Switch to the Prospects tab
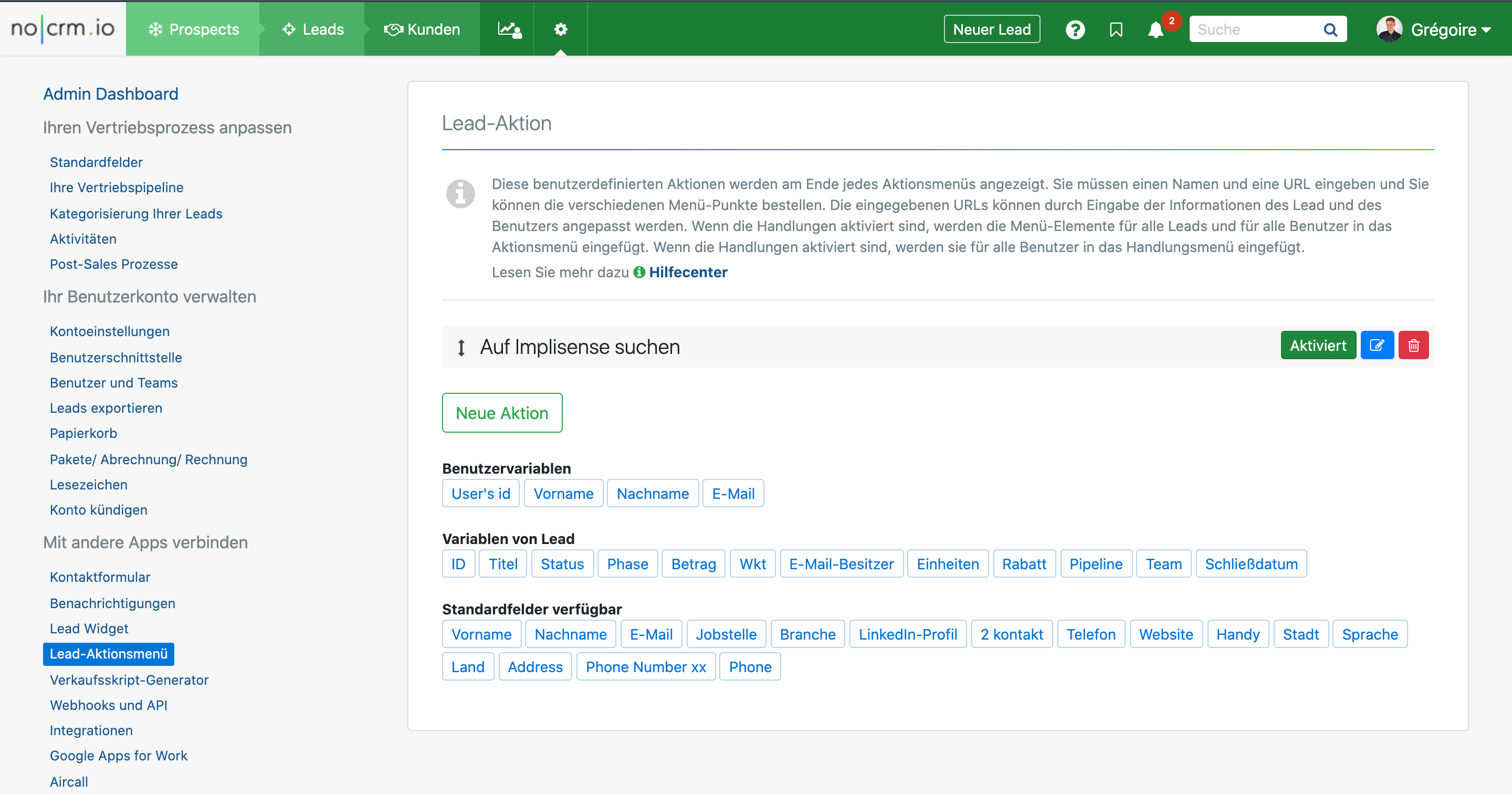Screen dimensions: 1512x794 point(193,29)
